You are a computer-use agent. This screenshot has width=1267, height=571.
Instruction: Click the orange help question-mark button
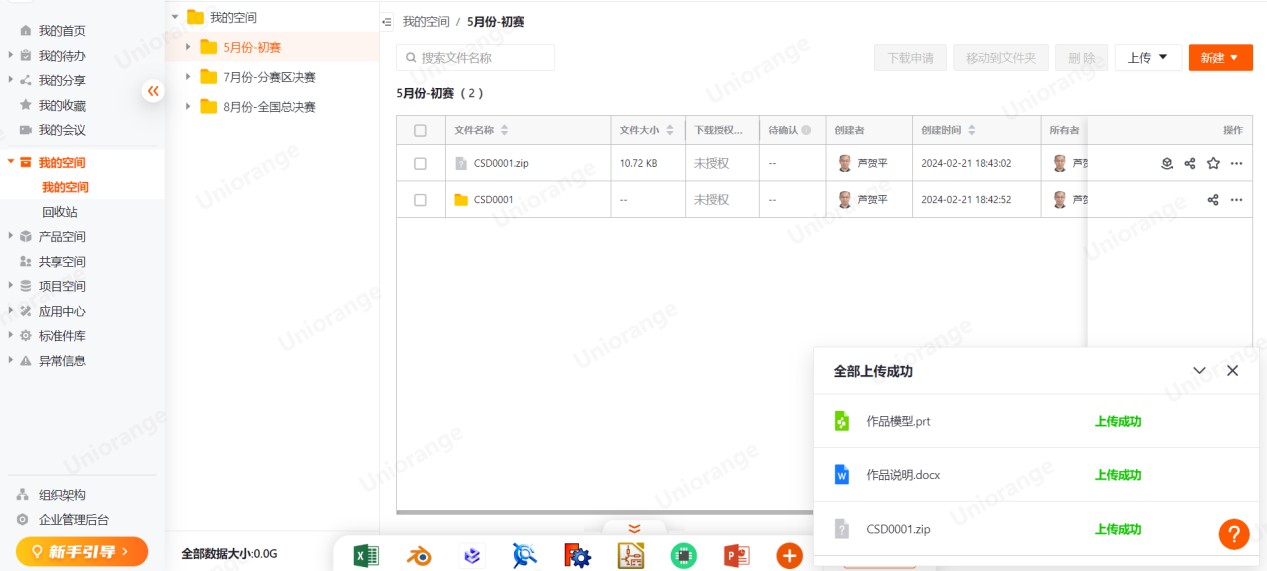point(1234,534)
